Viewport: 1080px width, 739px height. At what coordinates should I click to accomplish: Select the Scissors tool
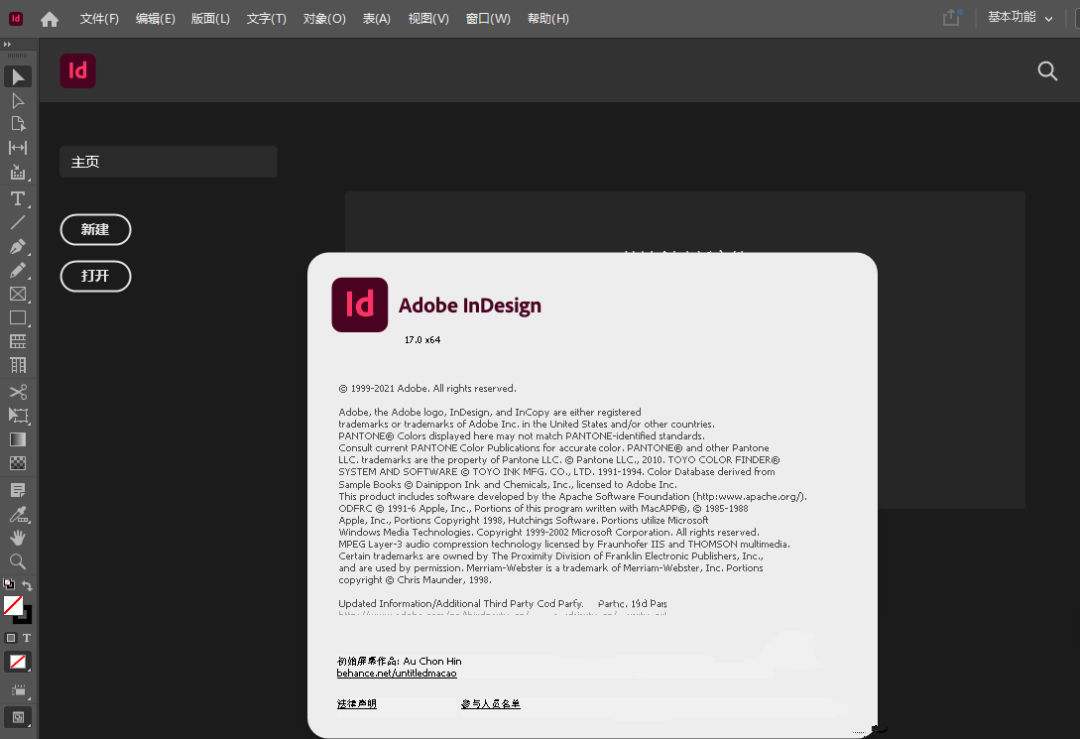click(18, 392)
